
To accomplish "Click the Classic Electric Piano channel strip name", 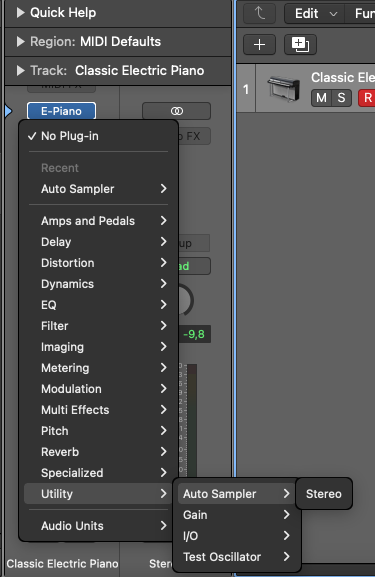I will coord(63,563).
